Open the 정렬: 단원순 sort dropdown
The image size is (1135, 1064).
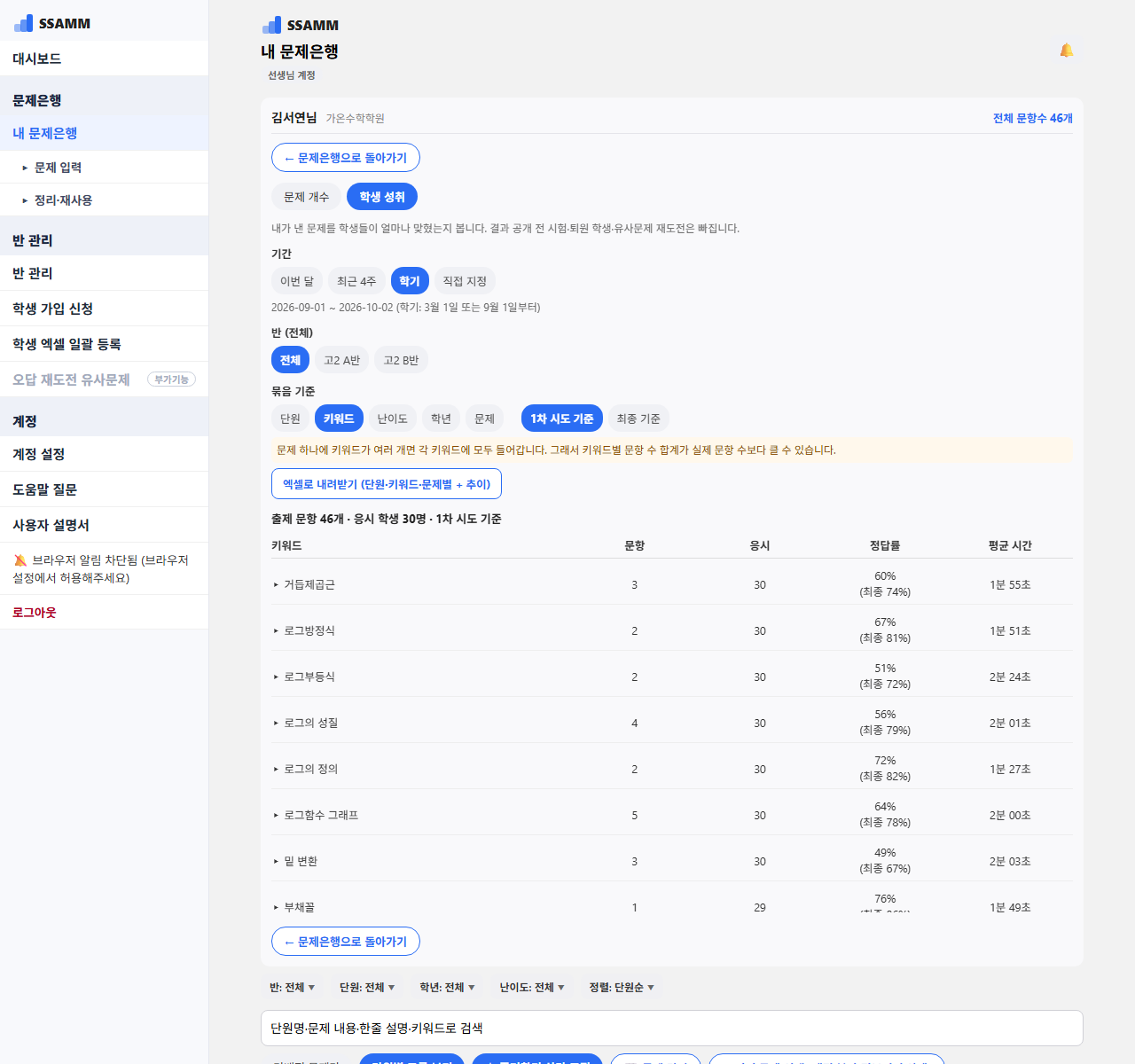(622, 988)
